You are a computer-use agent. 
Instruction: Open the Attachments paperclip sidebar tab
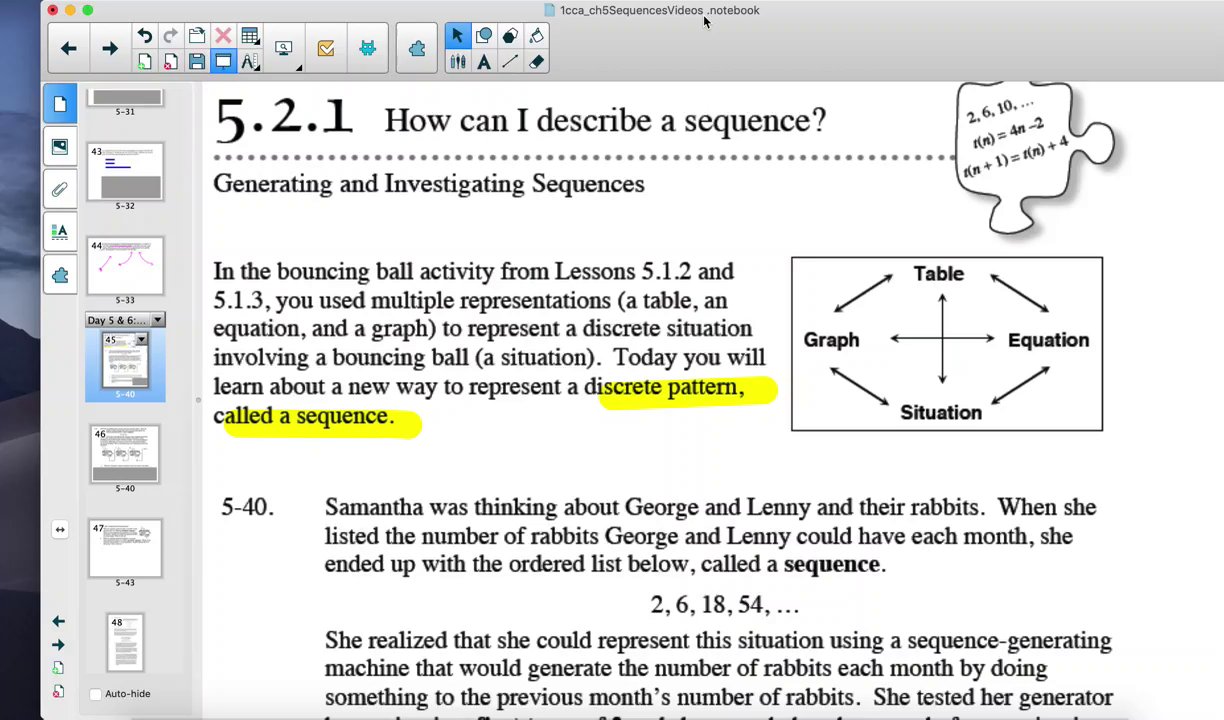60,190
